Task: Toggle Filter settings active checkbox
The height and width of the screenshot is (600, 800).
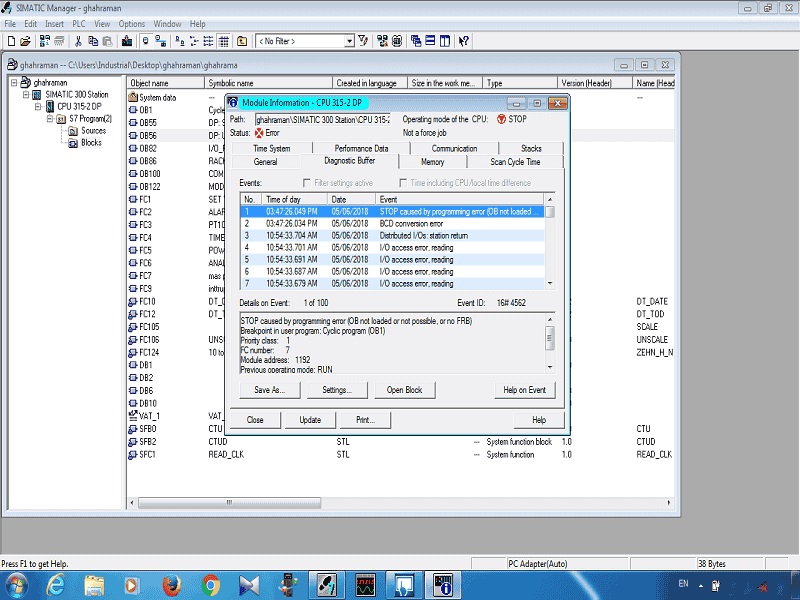Action: click(x=307, y=183)
